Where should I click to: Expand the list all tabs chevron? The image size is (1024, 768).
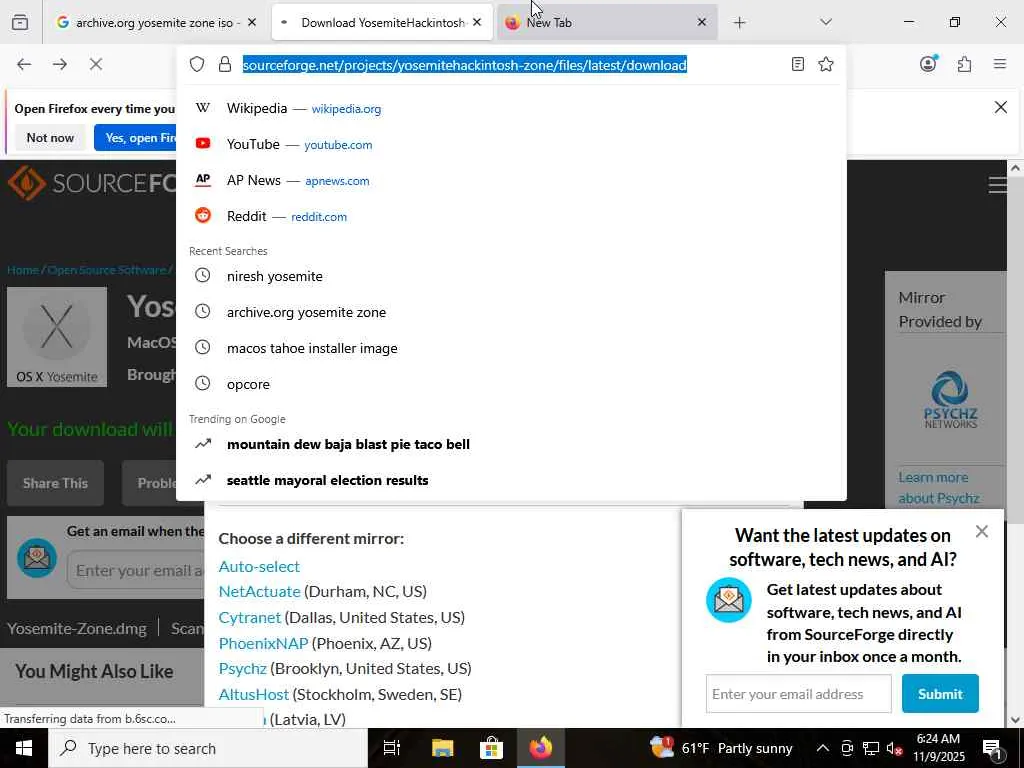coord(826,22)
